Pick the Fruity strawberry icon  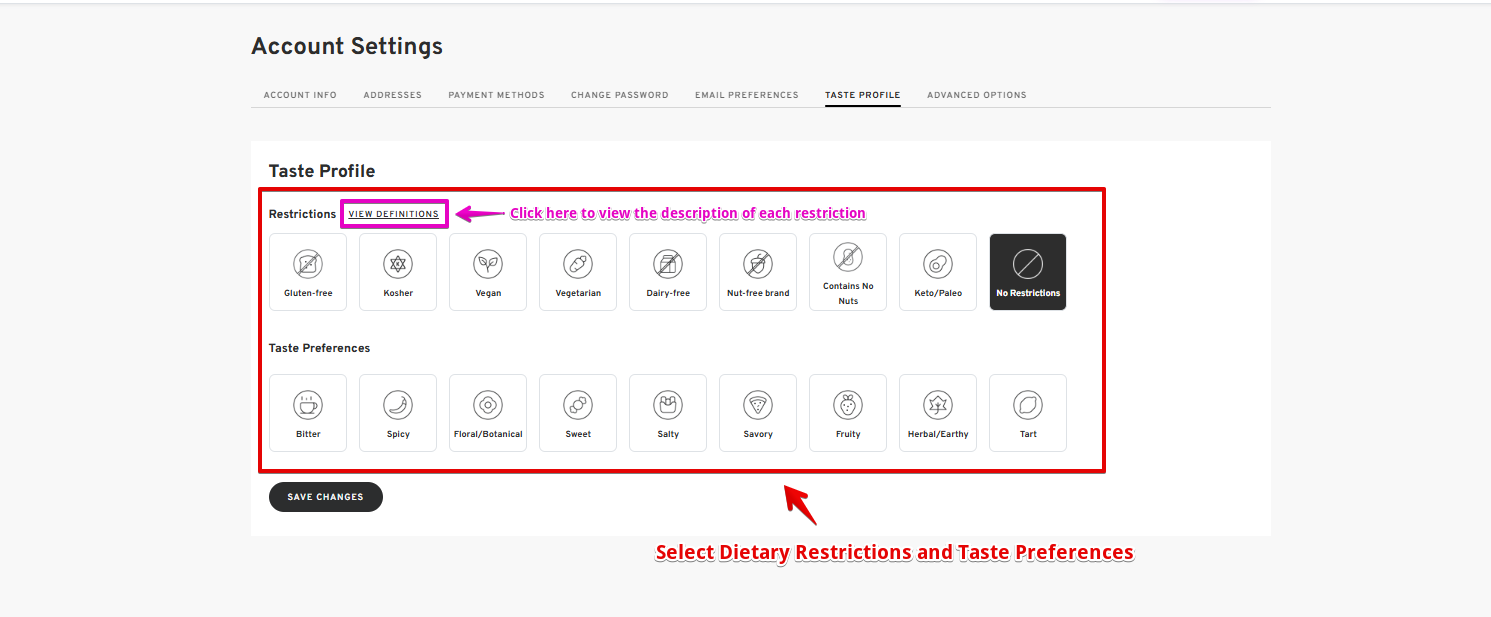(x=848, y=405)
